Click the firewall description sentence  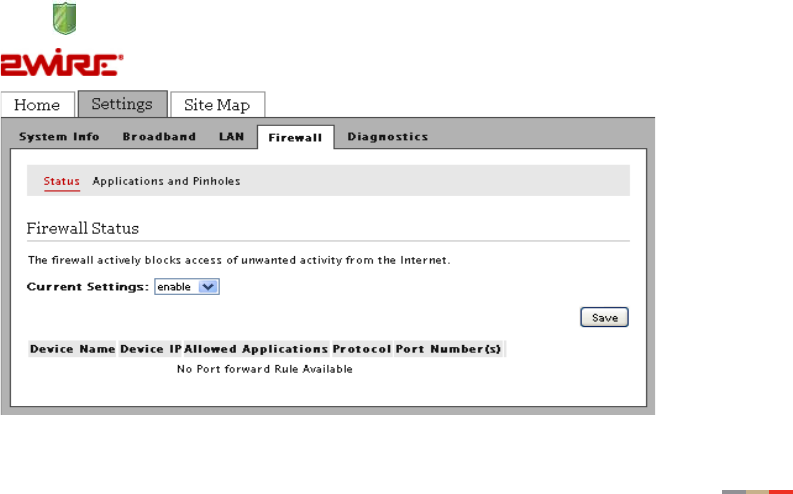[239, 260]
